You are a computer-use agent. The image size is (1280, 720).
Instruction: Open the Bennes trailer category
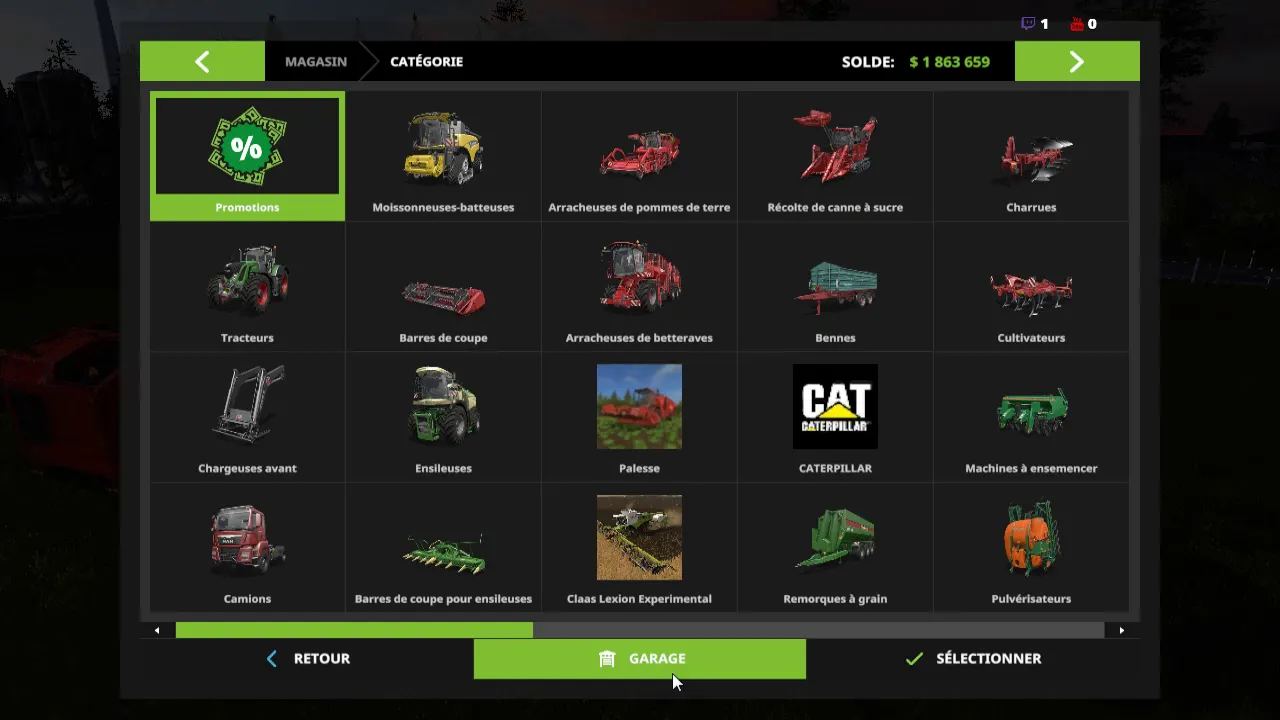(x=835, y=287)
